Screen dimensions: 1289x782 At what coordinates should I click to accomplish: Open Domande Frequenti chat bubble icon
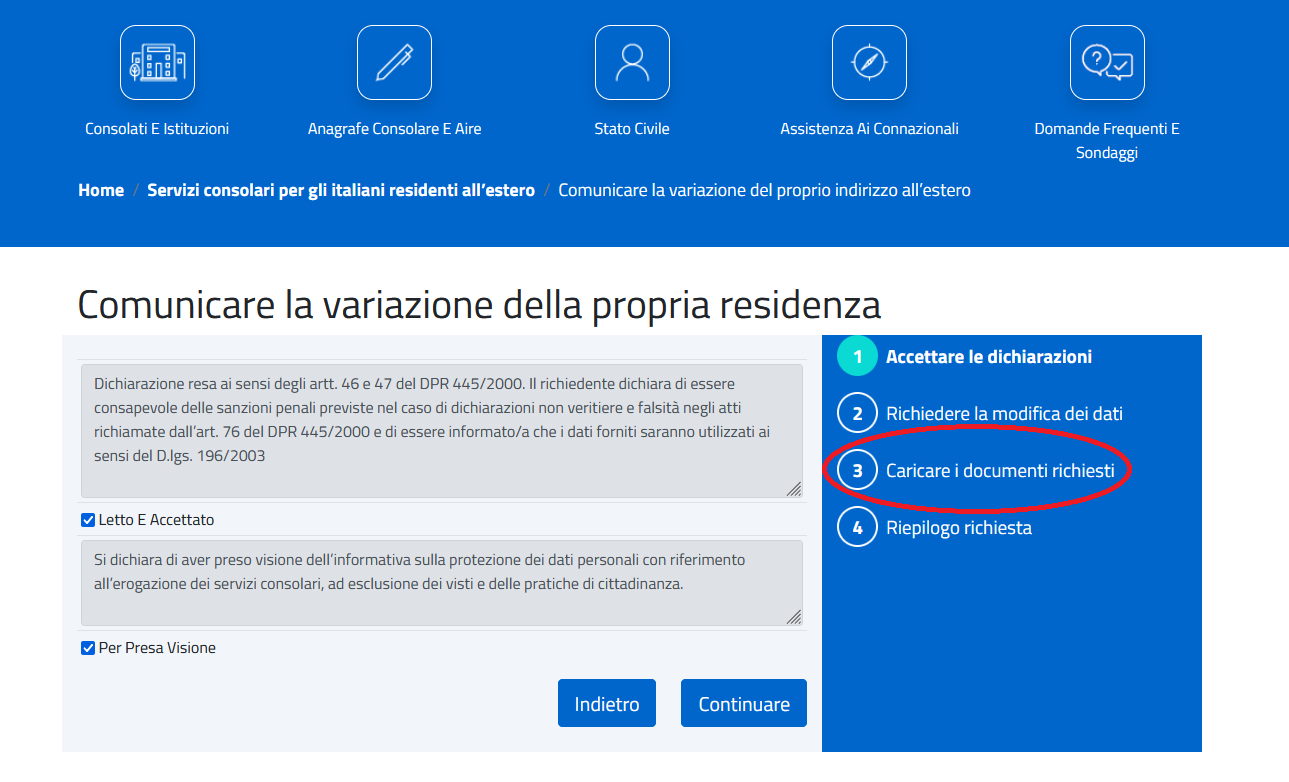1107,63
